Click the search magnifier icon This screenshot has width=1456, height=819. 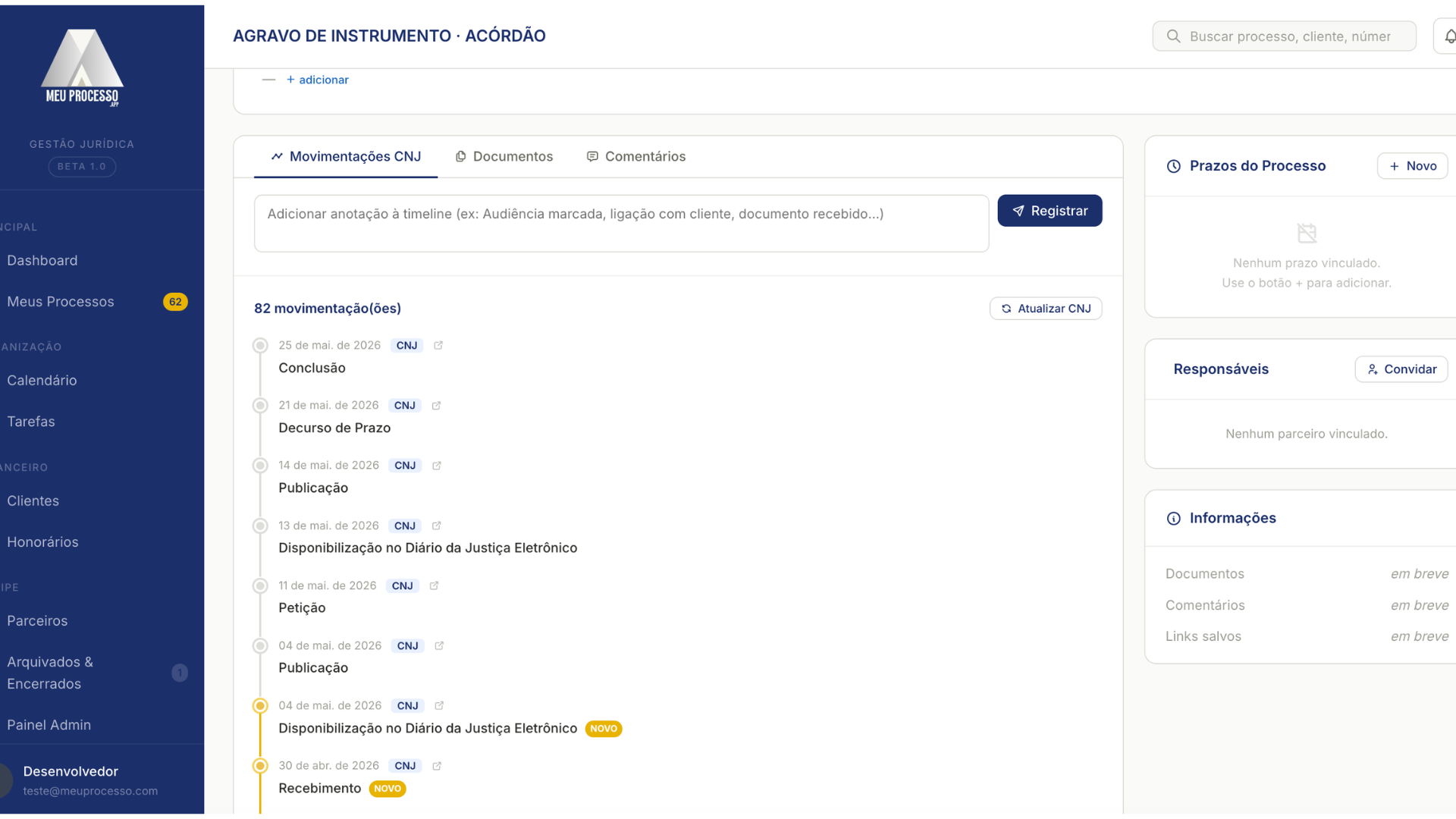(1173, 36)
